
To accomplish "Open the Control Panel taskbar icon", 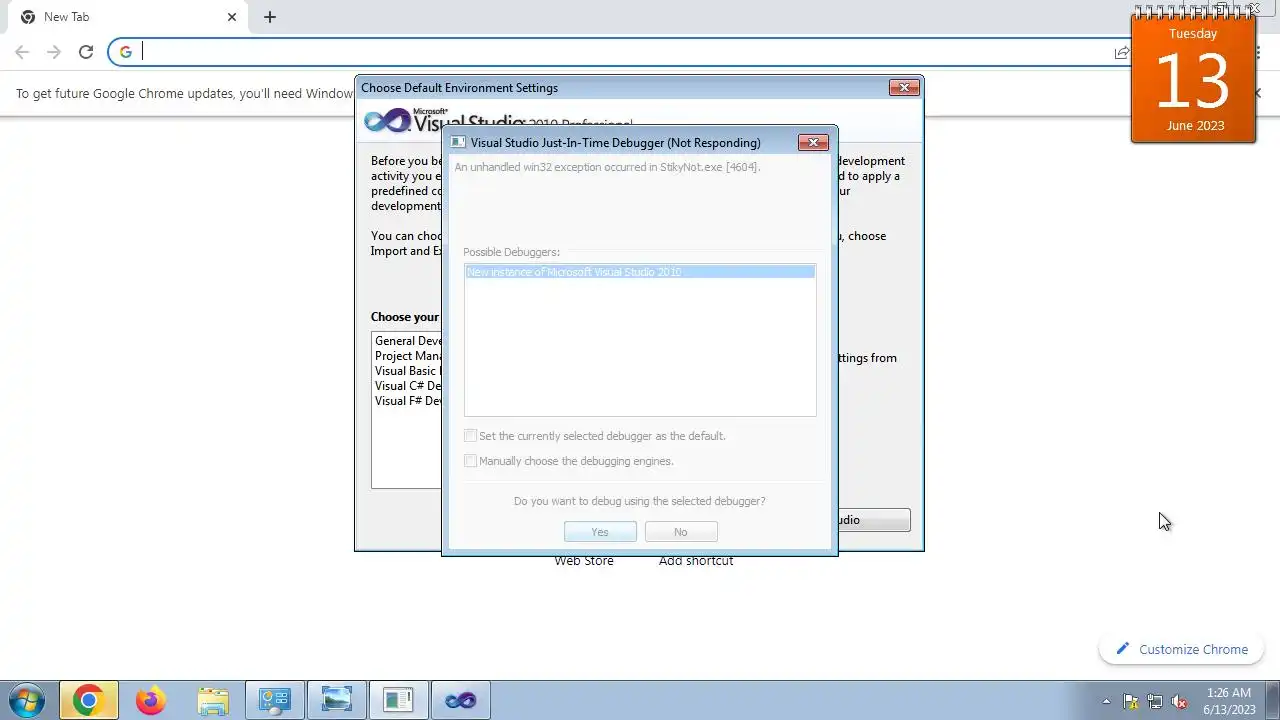I will (274, 700).
